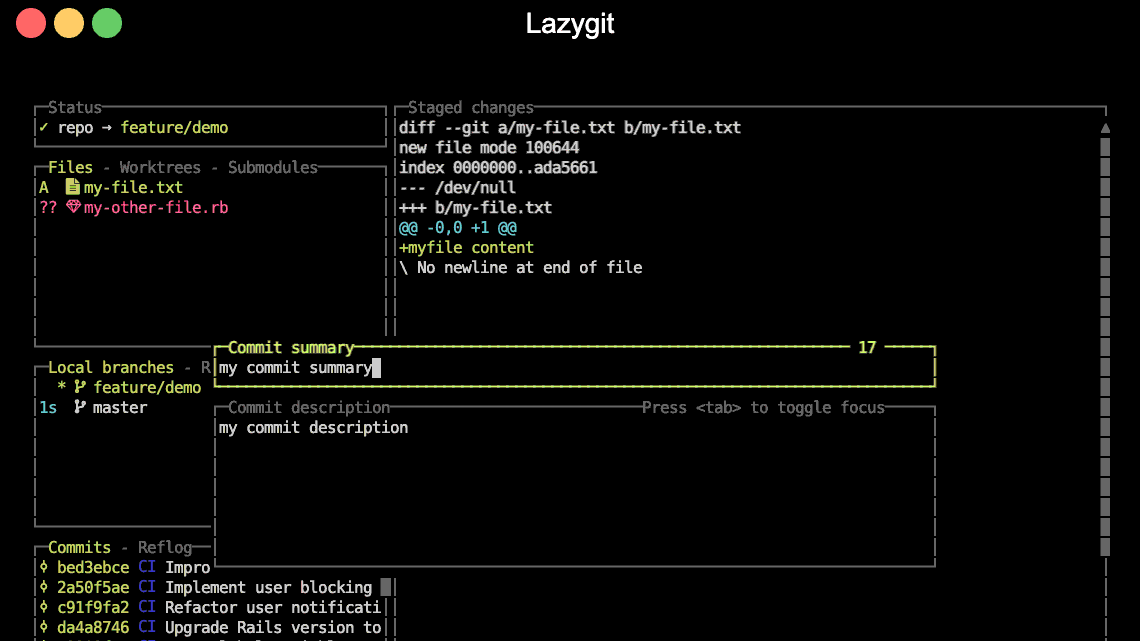The width and height of the screenshot is (1140, 641).
Task: Click the scrollbar up arrow in Staged changes
Action: click(1105, 128)
